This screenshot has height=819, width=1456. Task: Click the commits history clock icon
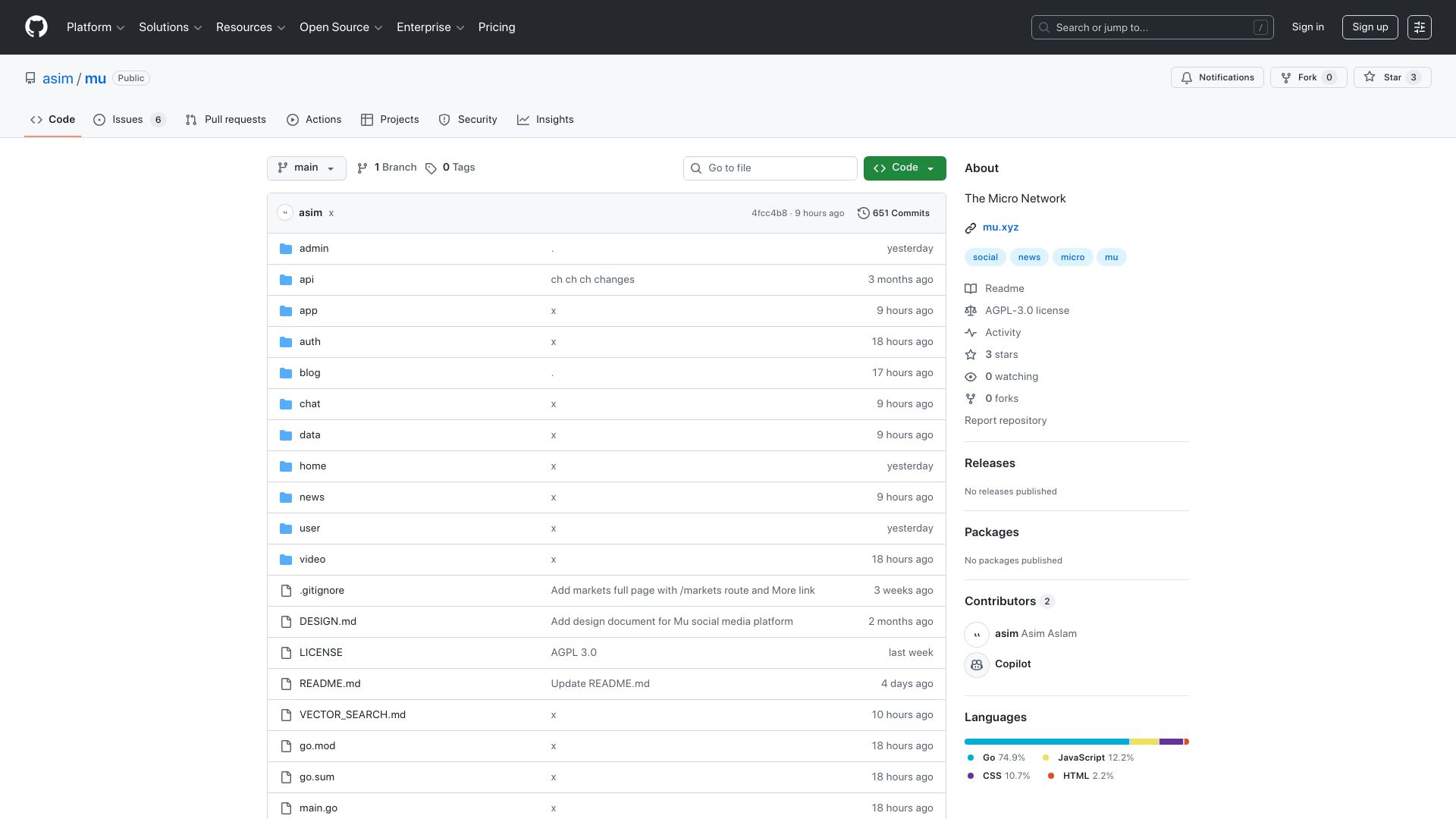pyautogui.click(x=863, y=213)
